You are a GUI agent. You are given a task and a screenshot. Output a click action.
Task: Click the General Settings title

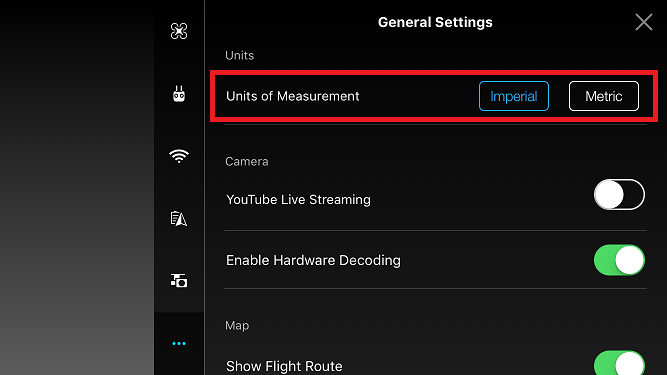(x=435, y=22)
